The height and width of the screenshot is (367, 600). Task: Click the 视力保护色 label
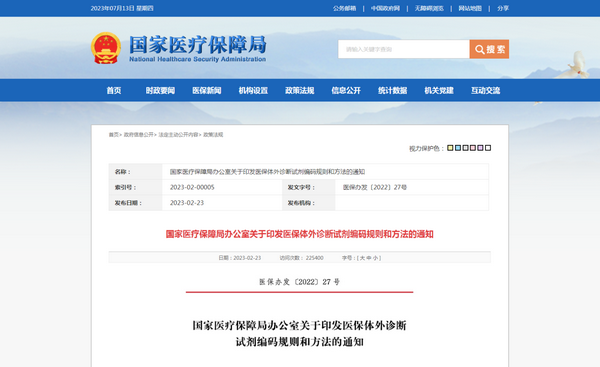click(426, 148)
